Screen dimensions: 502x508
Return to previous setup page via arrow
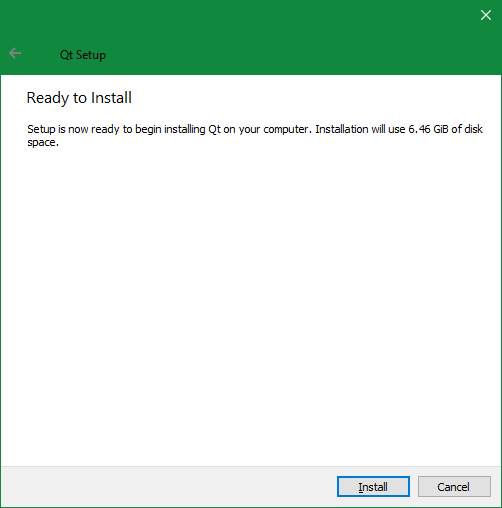tap(15, 53)
